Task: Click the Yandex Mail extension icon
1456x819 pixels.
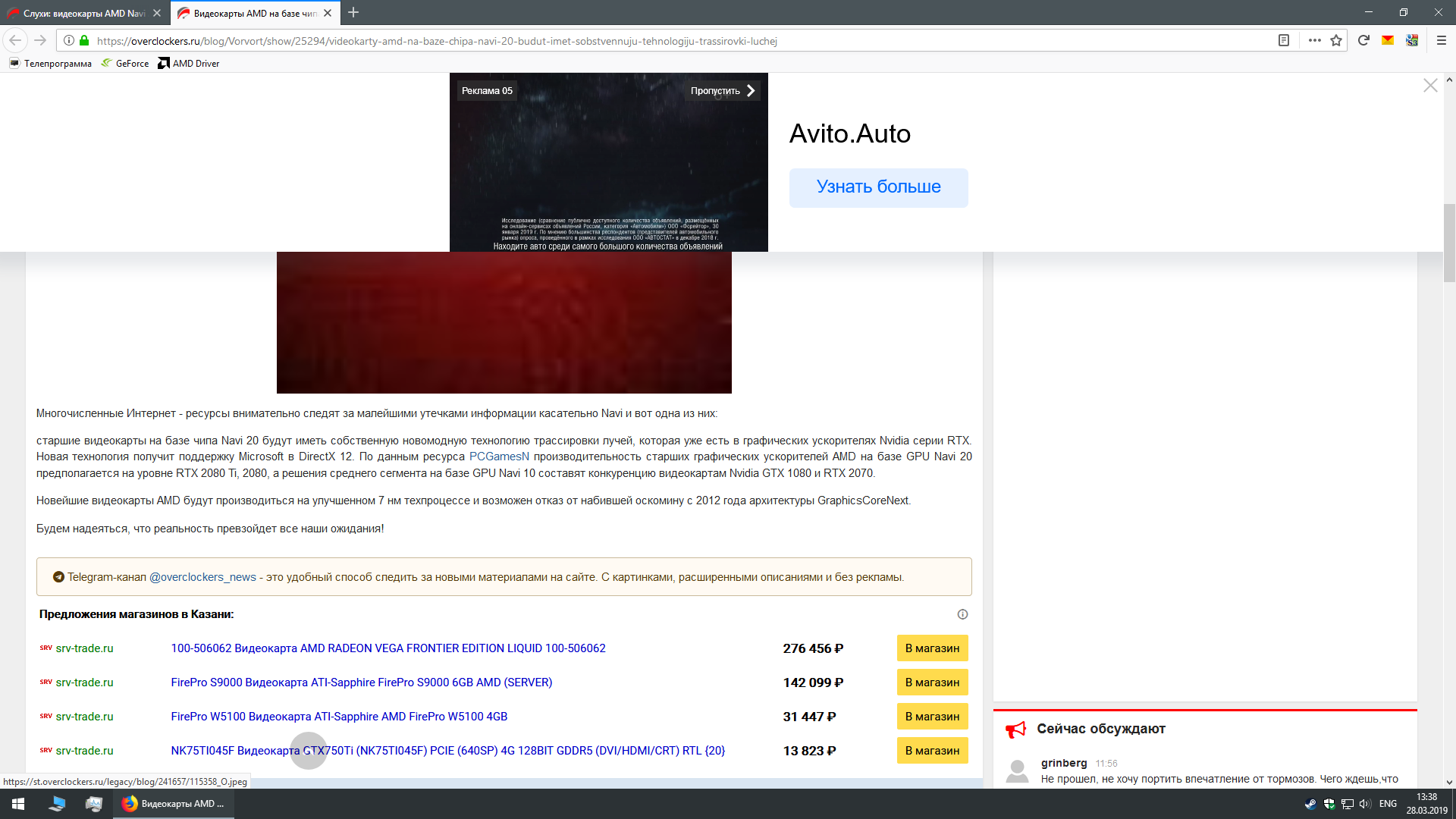Action: pyautogui.click(x=1388, y=40)
